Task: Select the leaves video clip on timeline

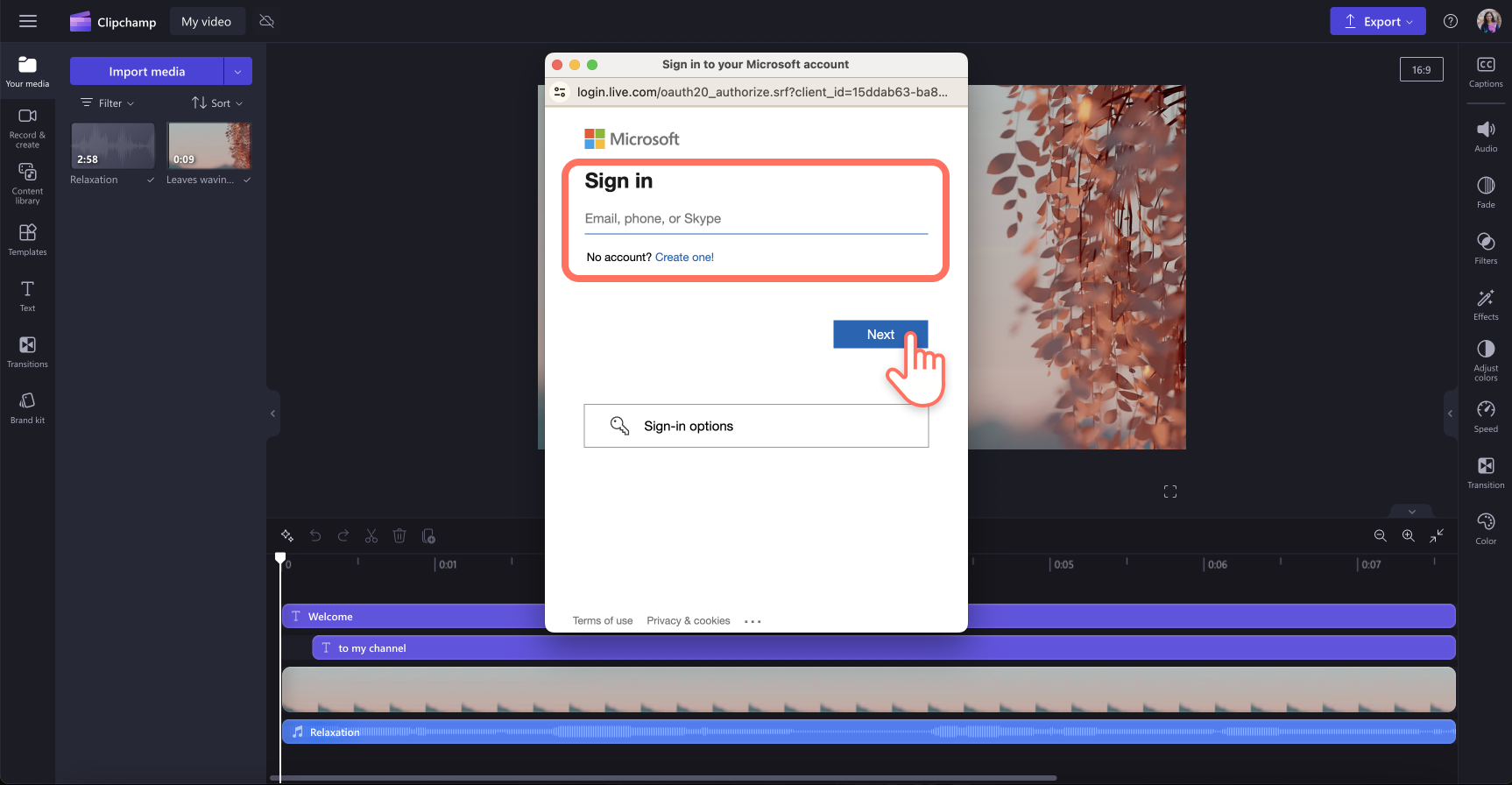Action: (x=868, y=690)
